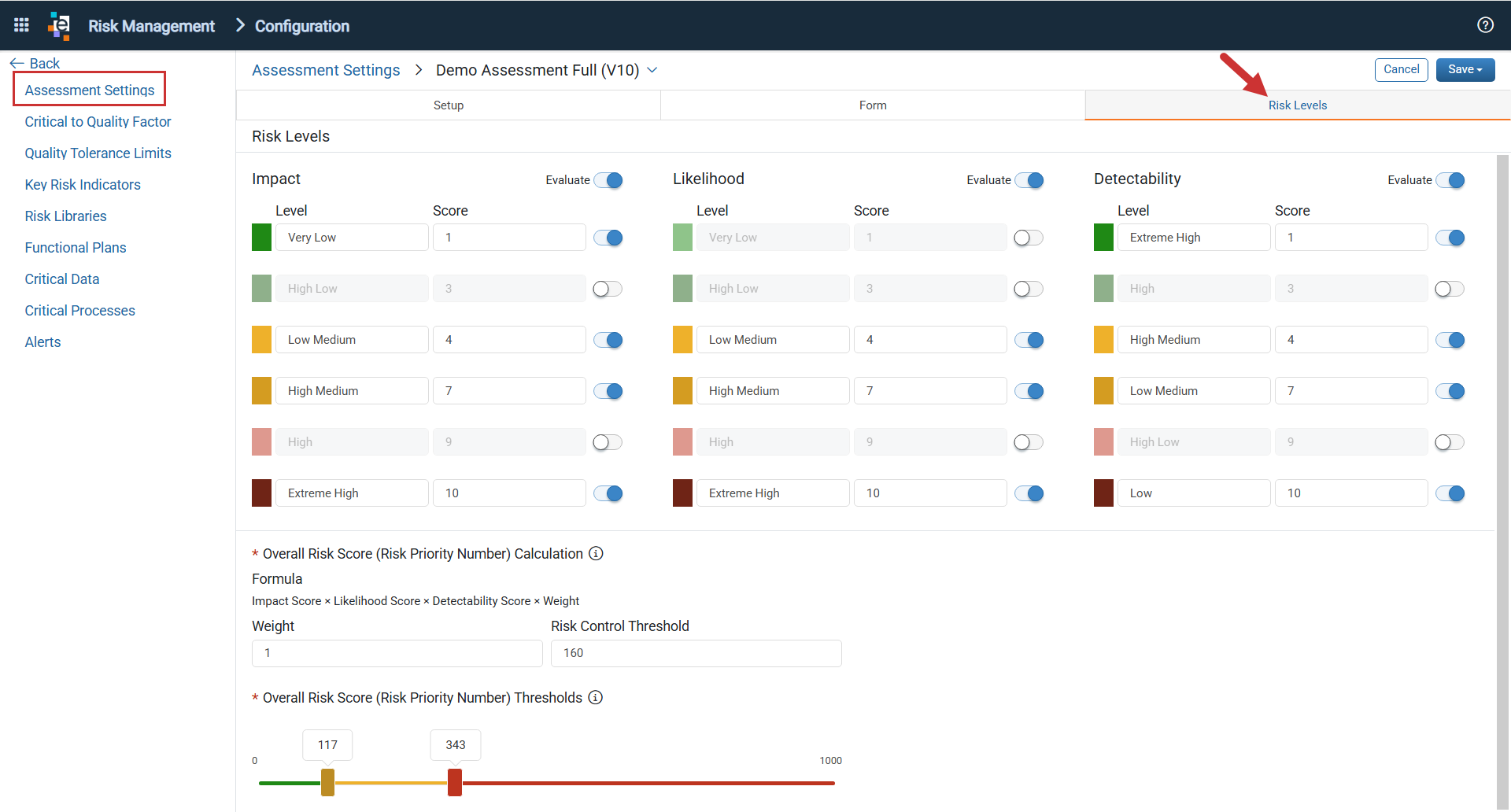Click the 343 threshold value box
This screenshot has width=1511, height=812.
(456, 744)
